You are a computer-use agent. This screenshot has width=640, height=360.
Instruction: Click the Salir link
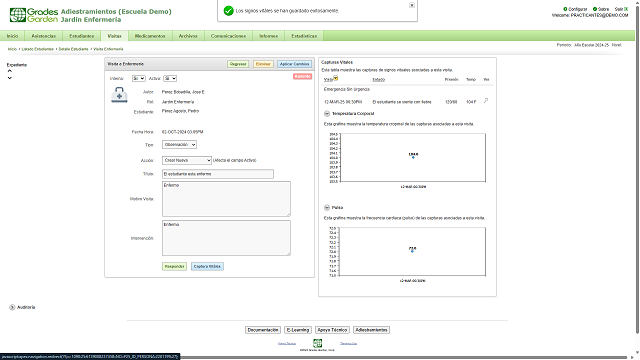click(619, 9)
